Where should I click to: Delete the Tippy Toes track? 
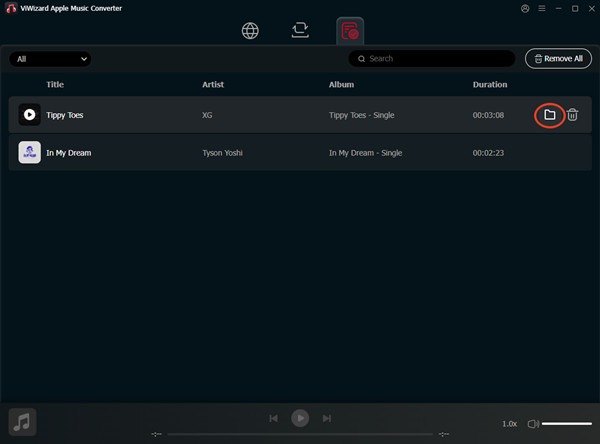tap(572, 114)
